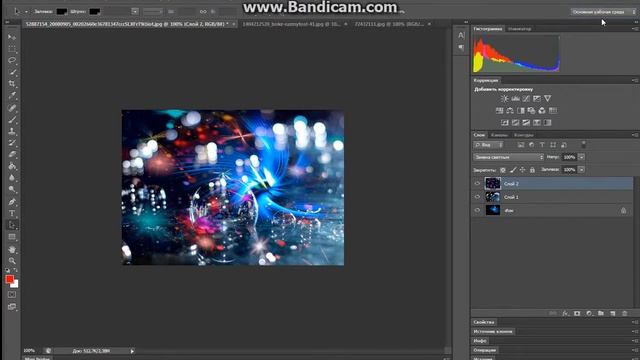
Task: Select the Brush tool
Action: pos(12,120)
